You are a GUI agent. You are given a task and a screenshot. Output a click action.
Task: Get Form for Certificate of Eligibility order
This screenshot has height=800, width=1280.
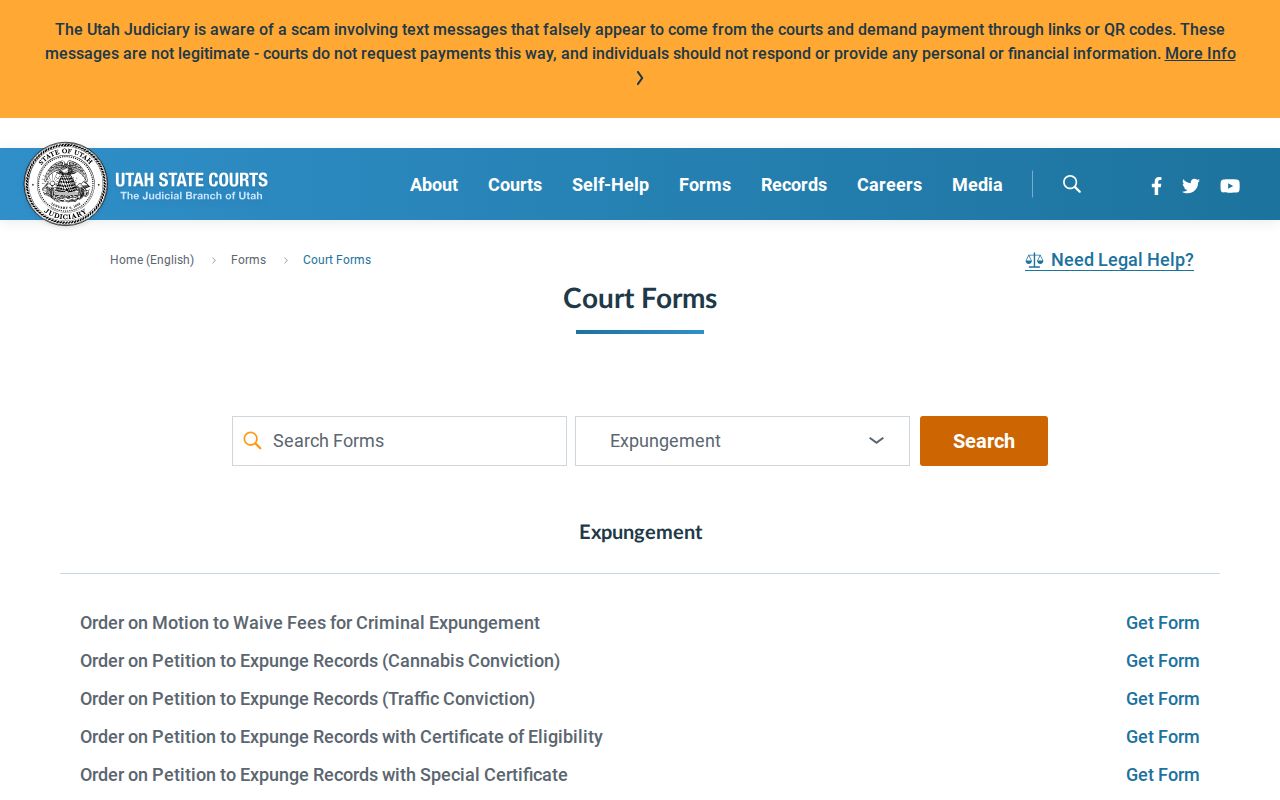[1162, 736]
